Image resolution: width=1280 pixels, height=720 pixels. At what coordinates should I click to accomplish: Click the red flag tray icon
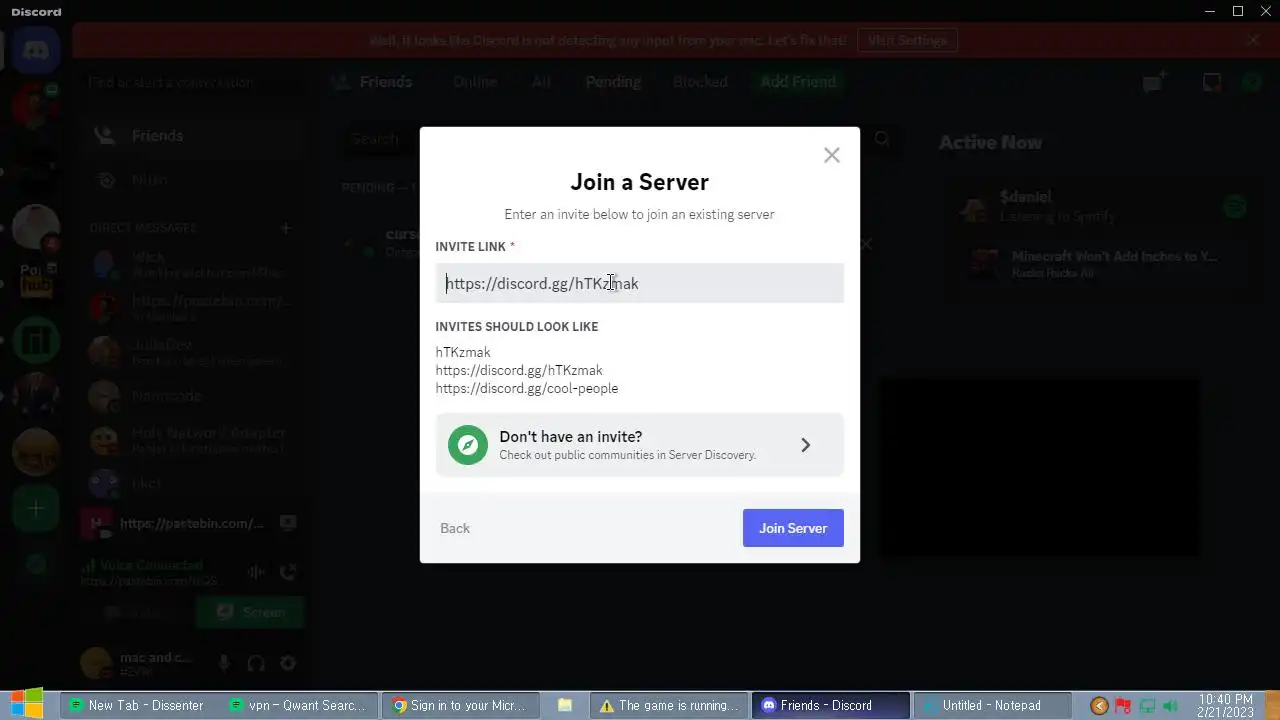coord(1123,706)
